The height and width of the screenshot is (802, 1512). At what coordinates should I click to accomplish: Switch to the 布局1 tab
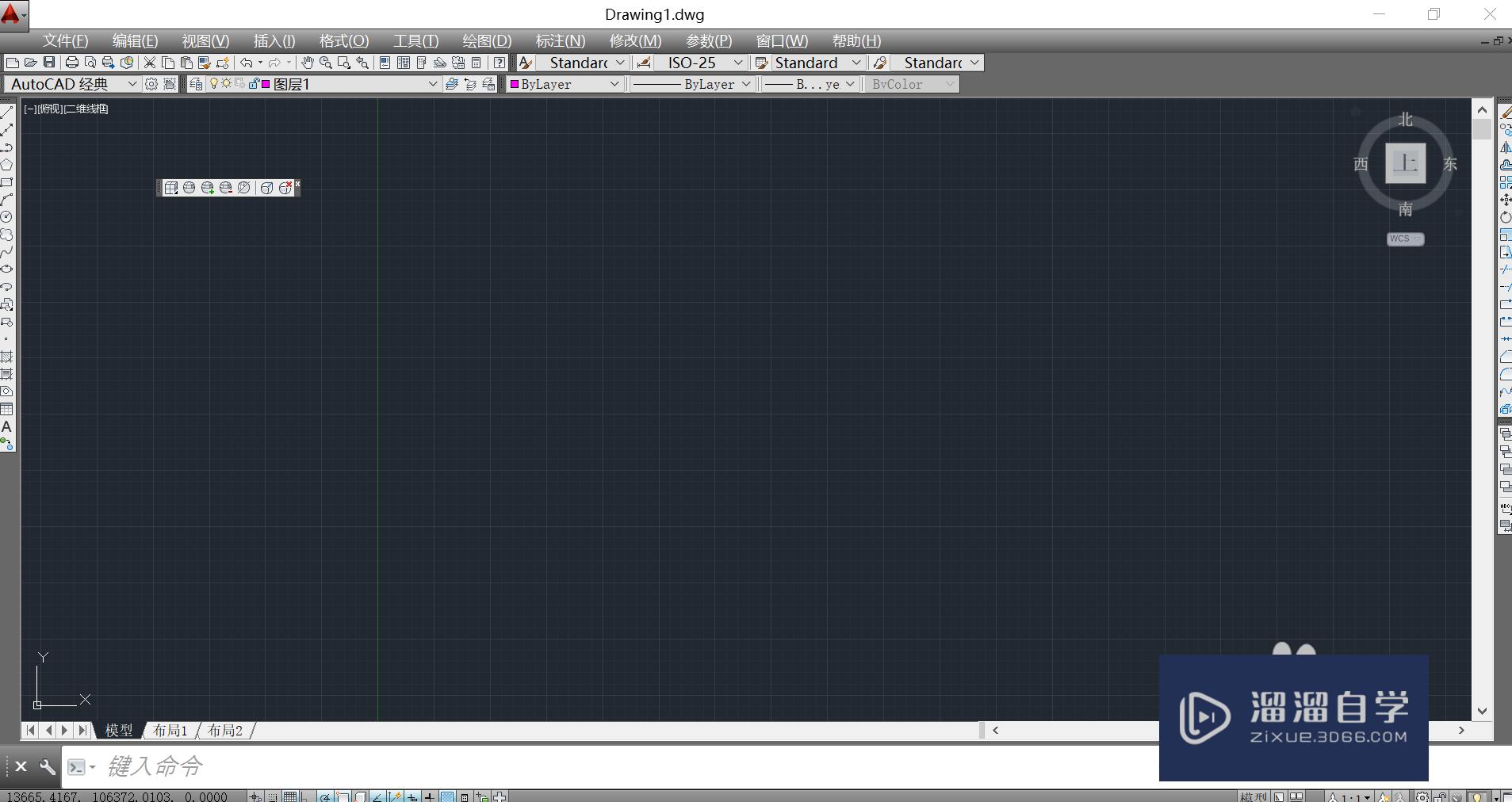pos(170,730)
